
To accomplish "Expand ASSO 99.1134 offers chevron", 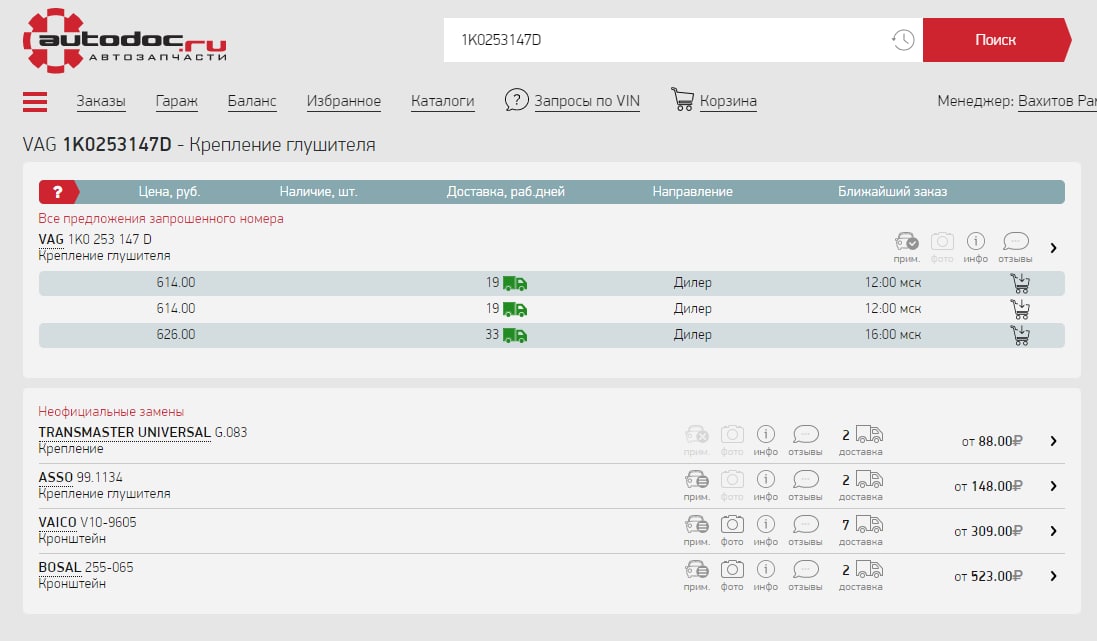I will tap(1054, 486).
